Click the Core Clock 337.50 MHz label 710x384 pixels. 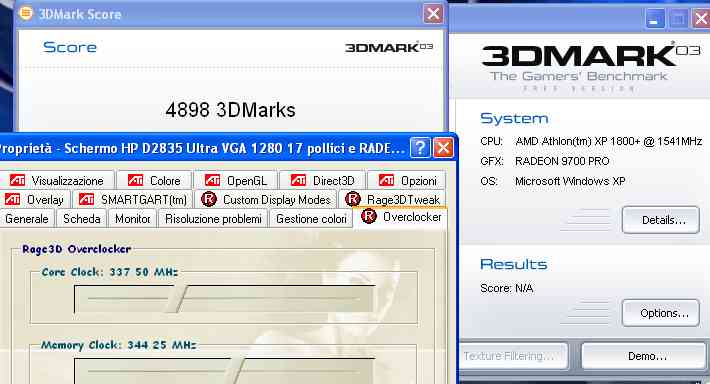(x=110, y=272)
